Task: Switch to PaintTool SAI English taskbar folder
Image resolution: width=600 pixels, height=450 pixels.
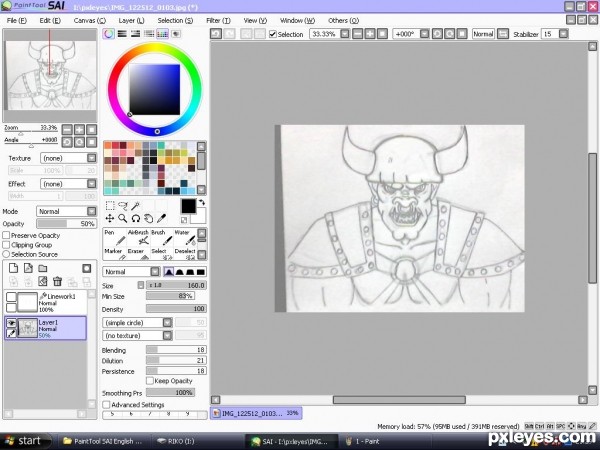Action: click(x=103, y=441)
